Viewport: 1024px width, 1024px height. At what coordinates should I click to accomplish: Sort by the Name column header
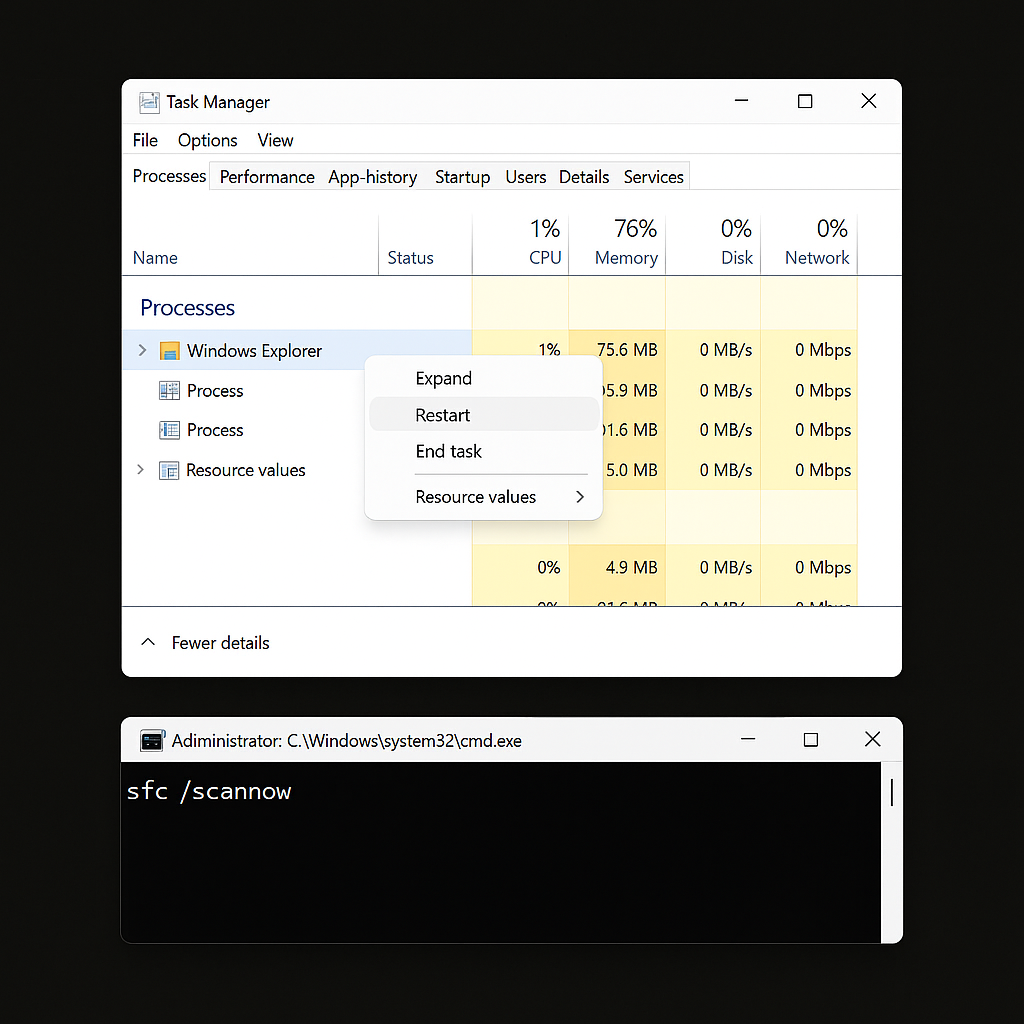pos(155,258)
